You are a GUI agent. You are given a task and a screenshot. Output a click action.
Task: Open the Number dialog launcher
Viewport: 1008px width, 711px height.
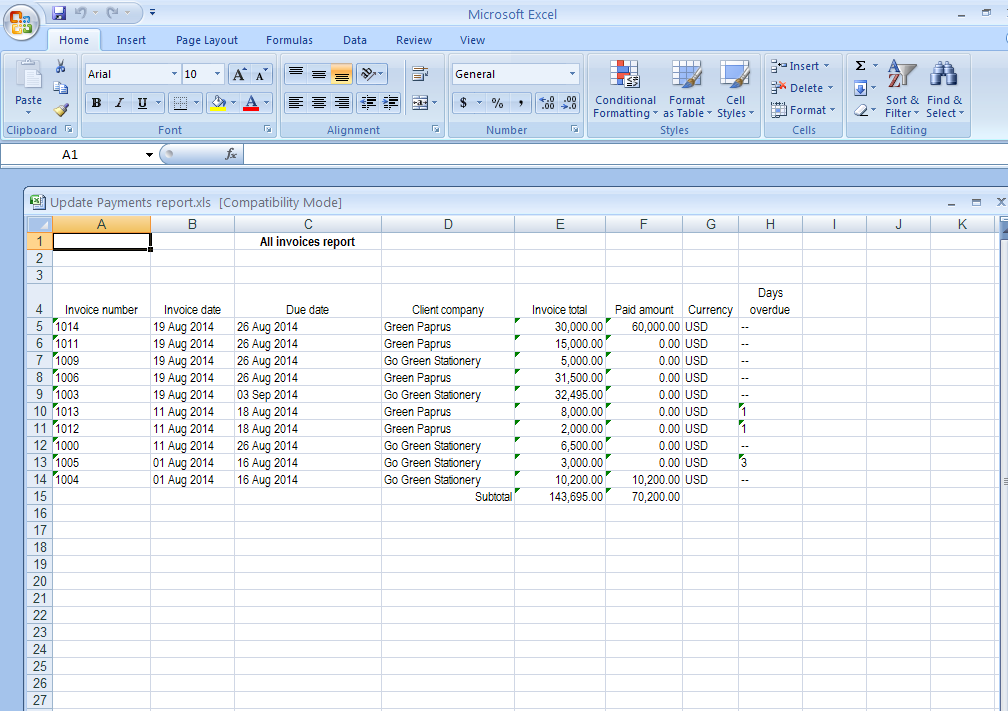[575, 130]
